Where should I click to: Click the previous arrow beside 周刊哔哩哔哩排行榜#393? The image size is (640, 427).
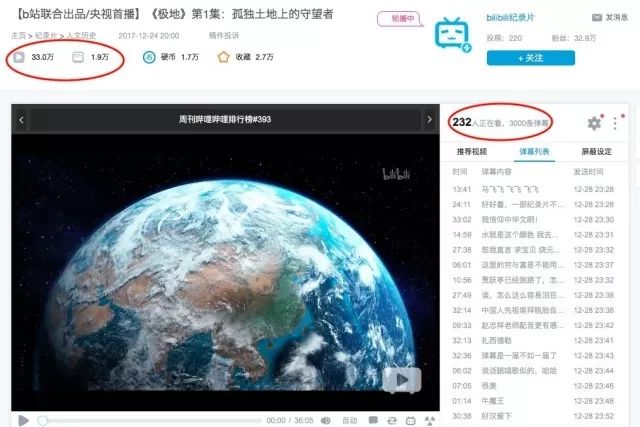point(21,120)
